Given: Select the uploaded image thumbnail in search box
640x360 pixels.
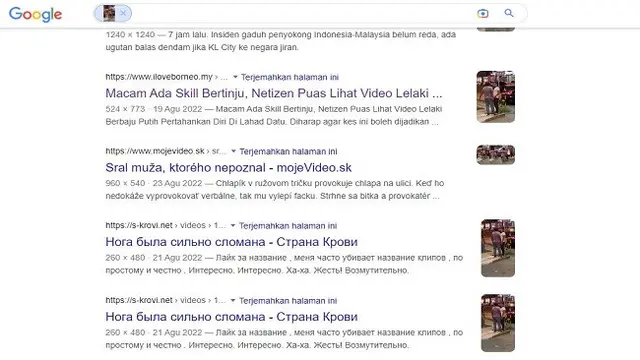Looking at the screenshot, I should [109, 13].
